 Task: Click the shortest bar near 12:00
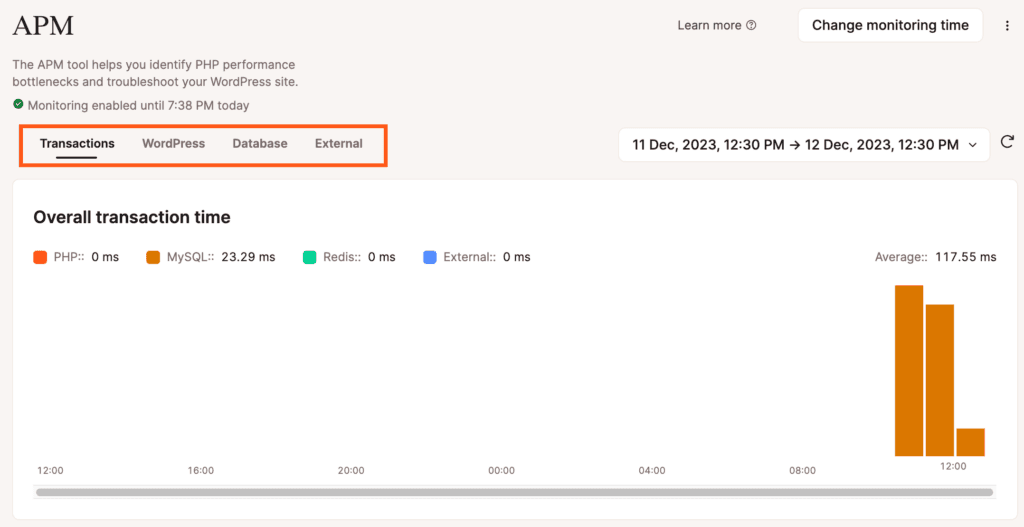pyautogui.click(x=970, y=442)
